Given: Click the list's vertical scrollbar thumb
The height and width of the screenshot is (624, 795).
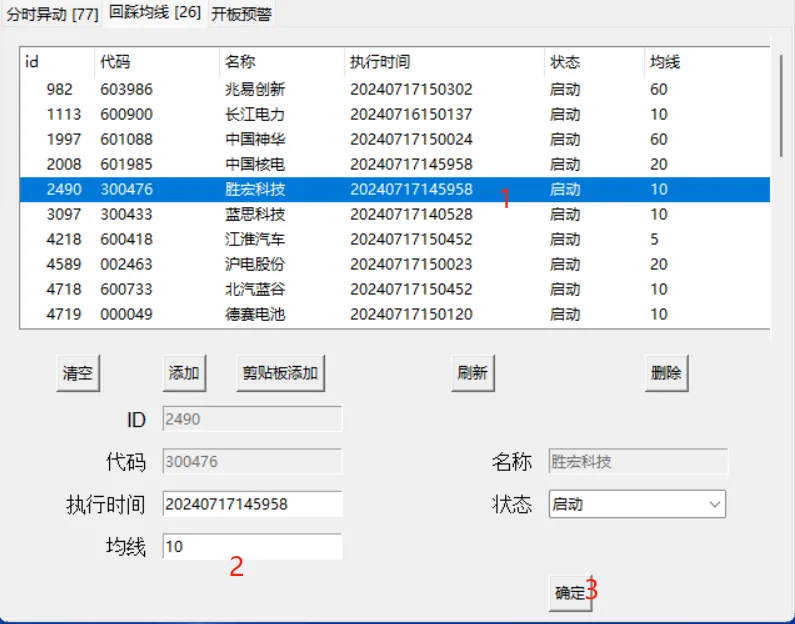Looking at the screenshot, I should 782,105.
